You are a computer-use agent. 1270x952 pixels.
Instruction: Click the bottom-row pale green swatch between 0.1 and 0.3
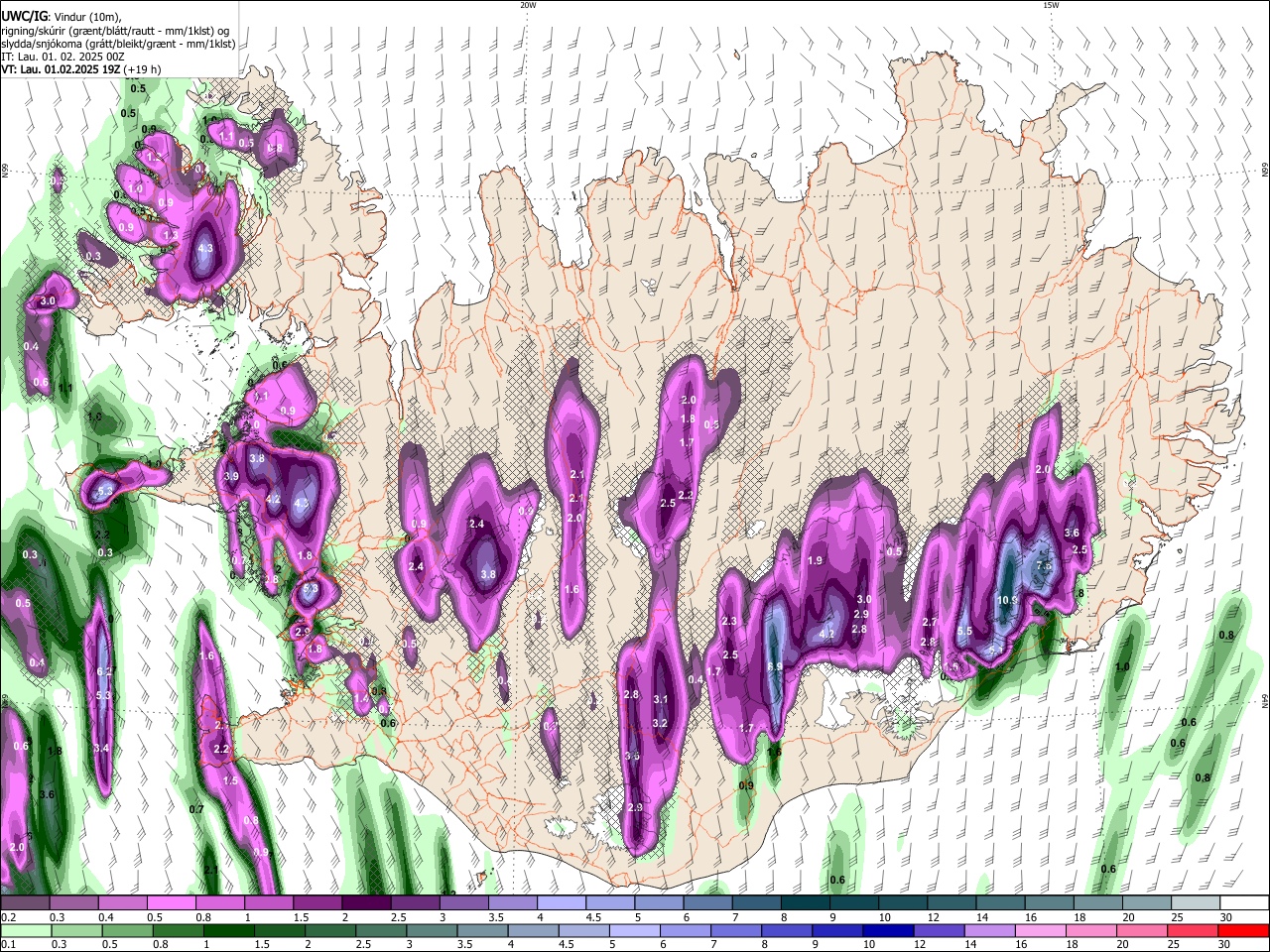pos(26,930)
